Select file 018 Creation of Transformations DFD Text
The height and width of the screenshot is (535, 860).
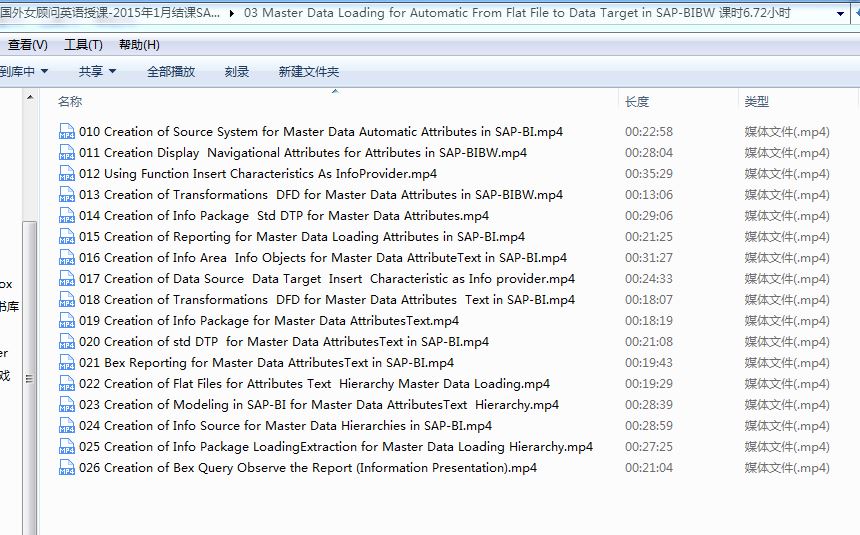[x=327, y=300]
